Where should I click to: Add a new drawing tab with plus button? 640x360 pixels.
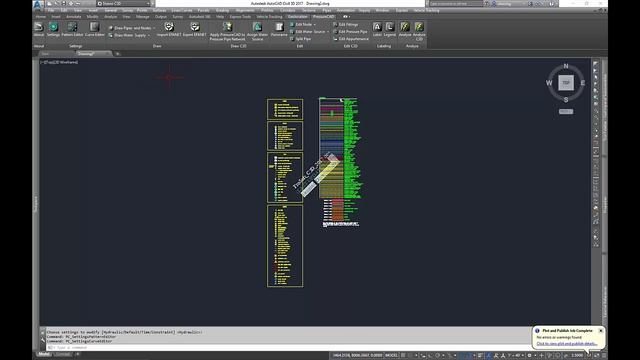click(x=118, y=54)
